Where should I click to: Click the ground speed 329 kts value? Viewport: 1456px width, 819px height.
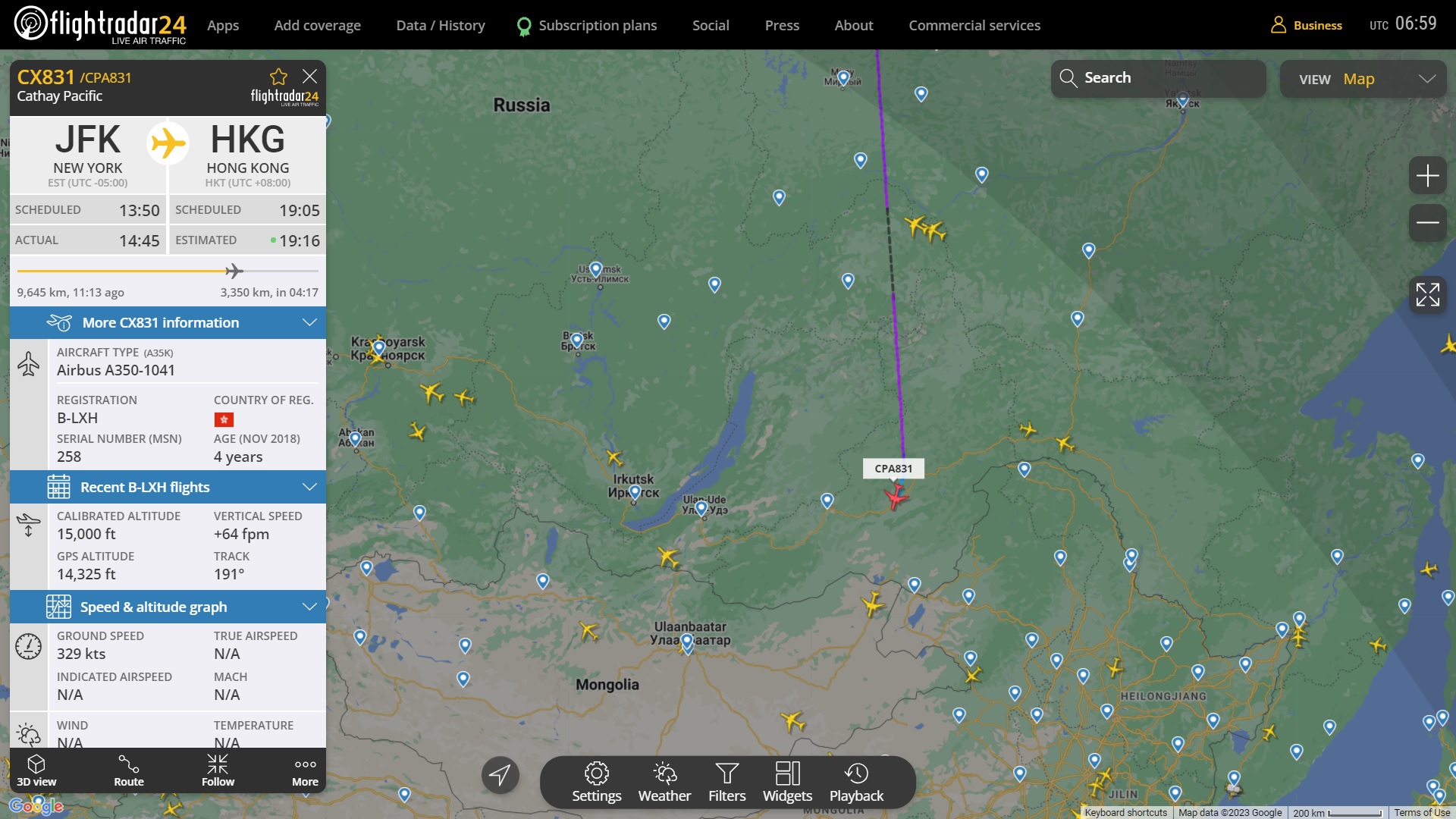click(x=81, y=654)
